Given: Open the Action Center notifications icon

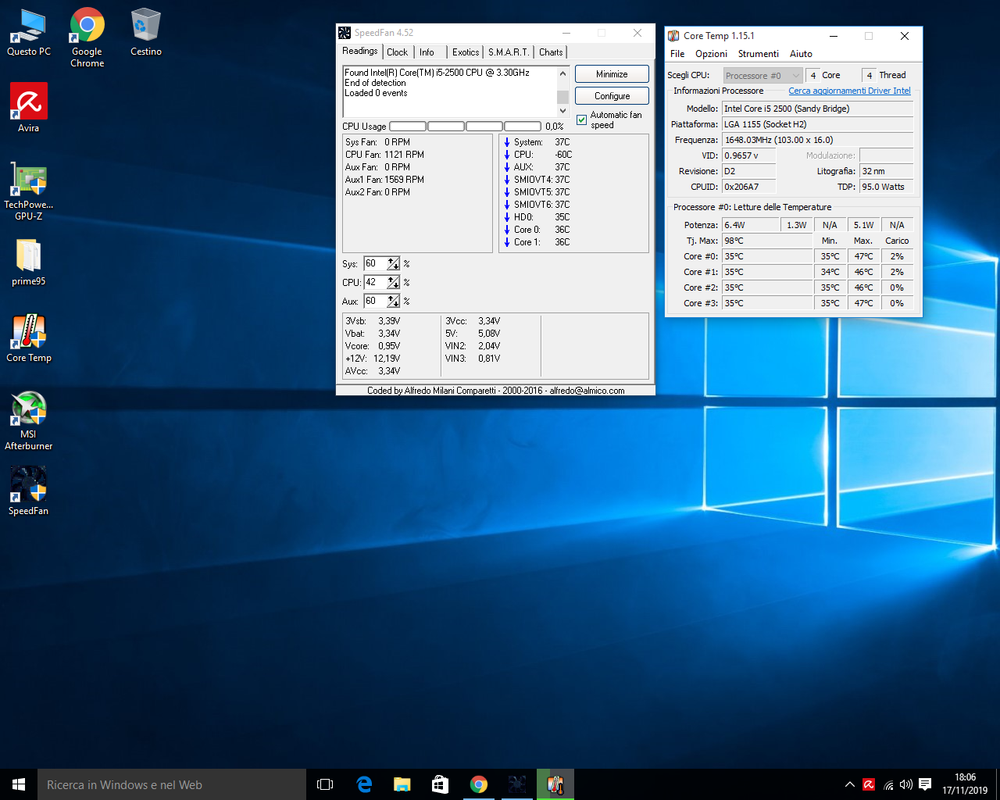Looking at the screenshot, I should point(925,784).
